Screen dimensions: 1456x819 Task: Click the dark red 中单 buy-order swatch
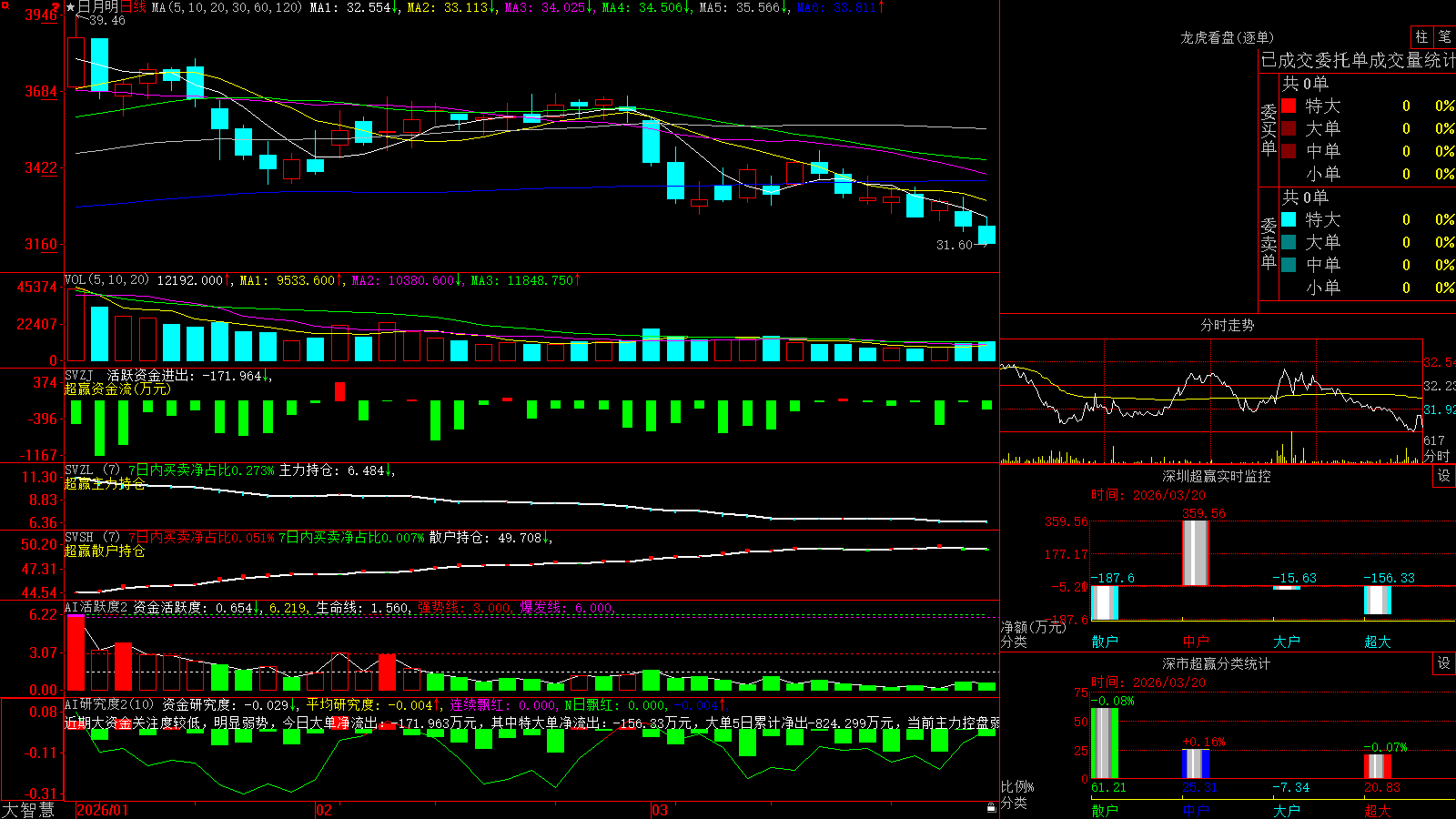point(1289,150)
